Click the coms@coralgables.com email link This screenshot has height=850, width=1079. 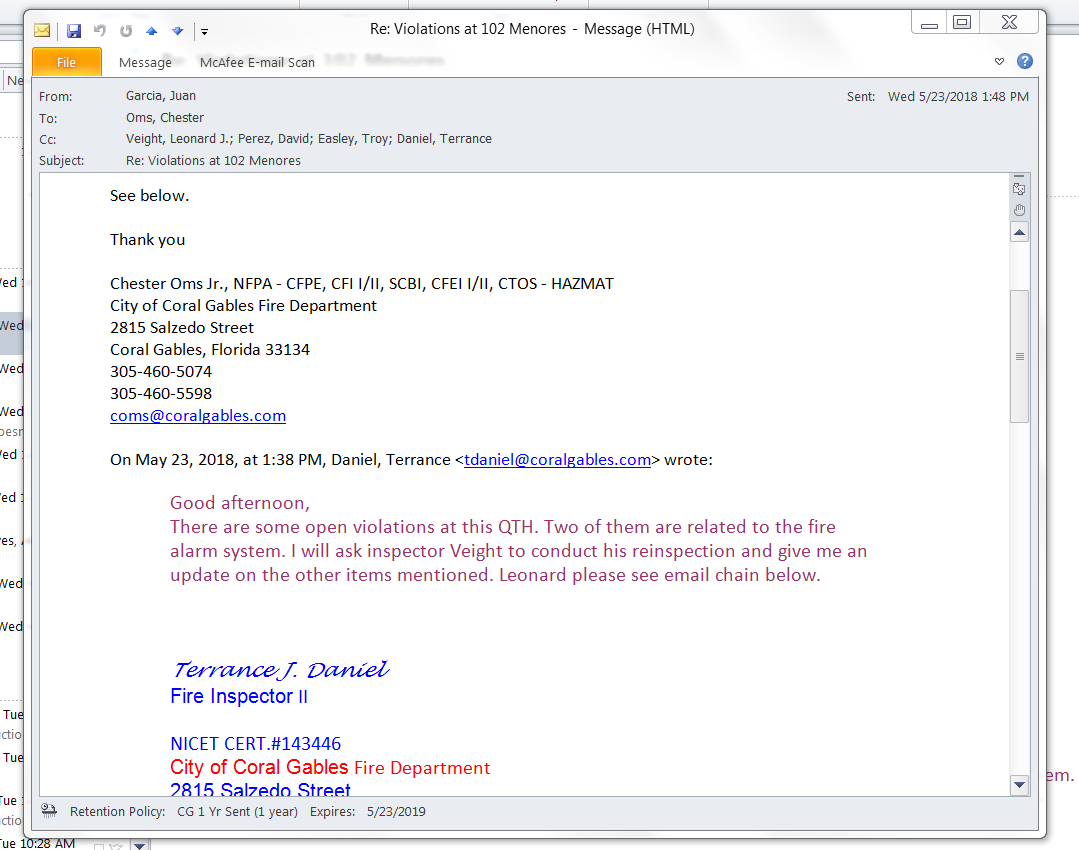point(198,416)
